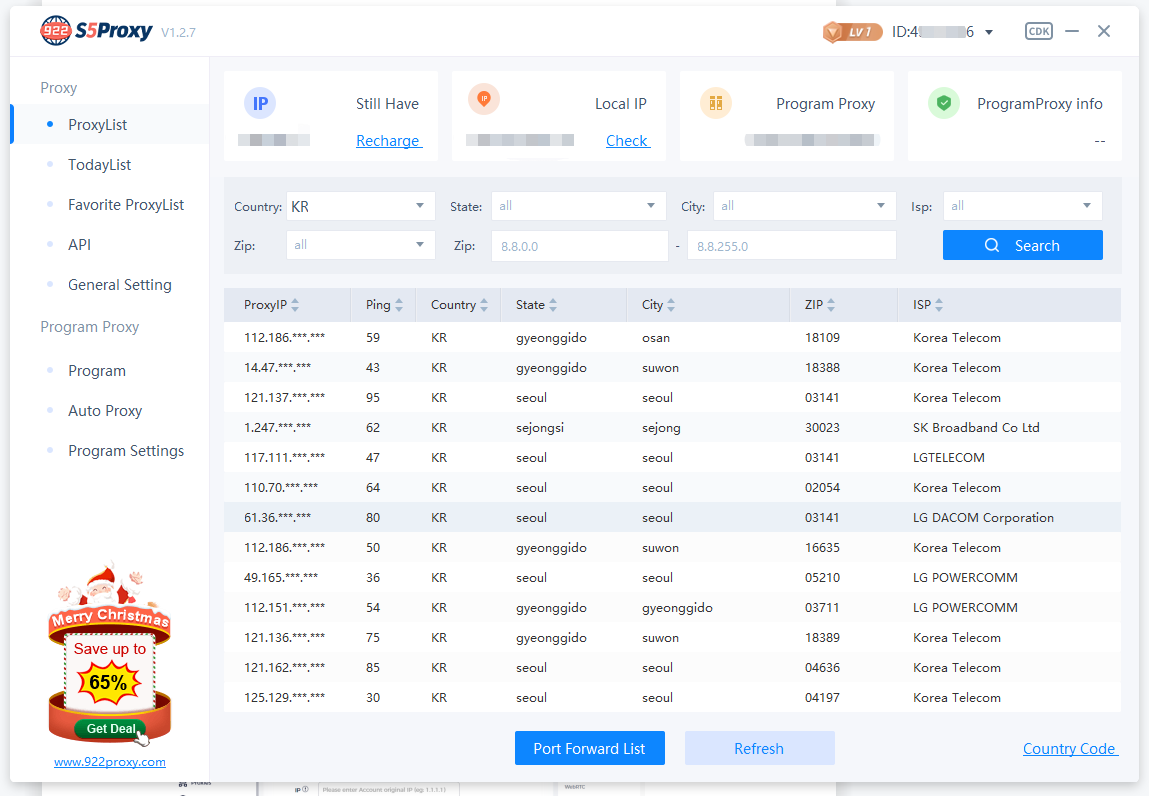The image size is (1149, 796).
Task: Click the IP range end field 8.8.255.0
Action: 791,246
